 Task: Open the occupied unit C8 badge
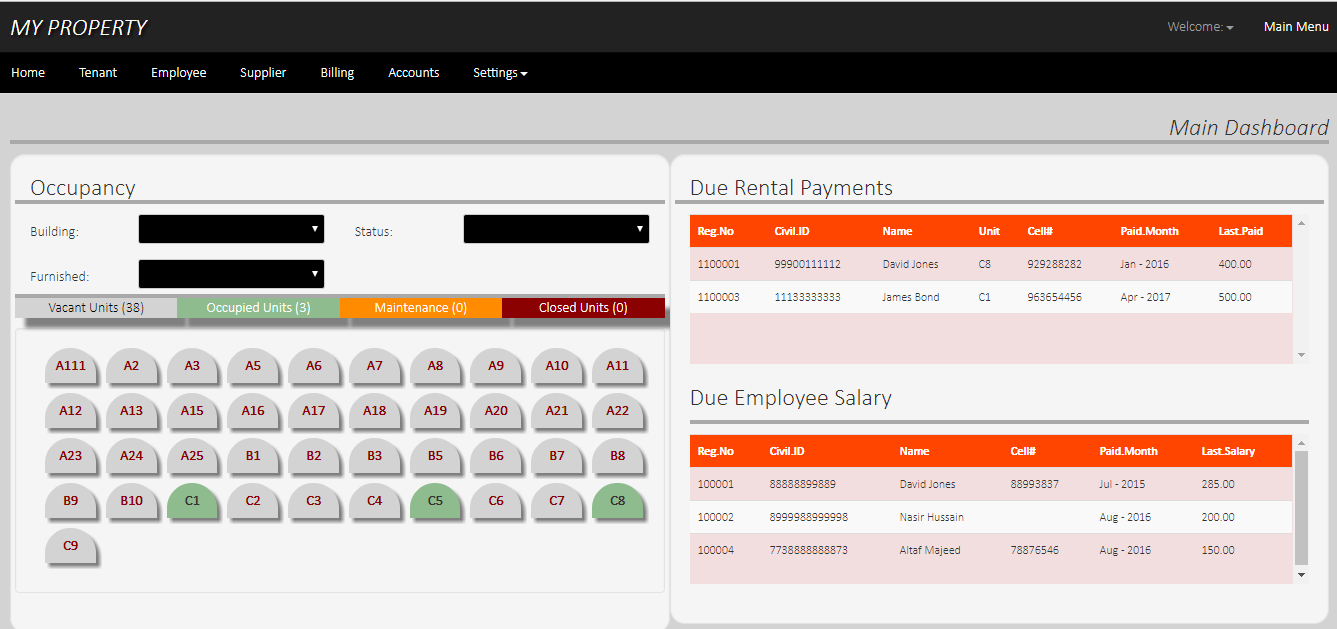[617, 501]
